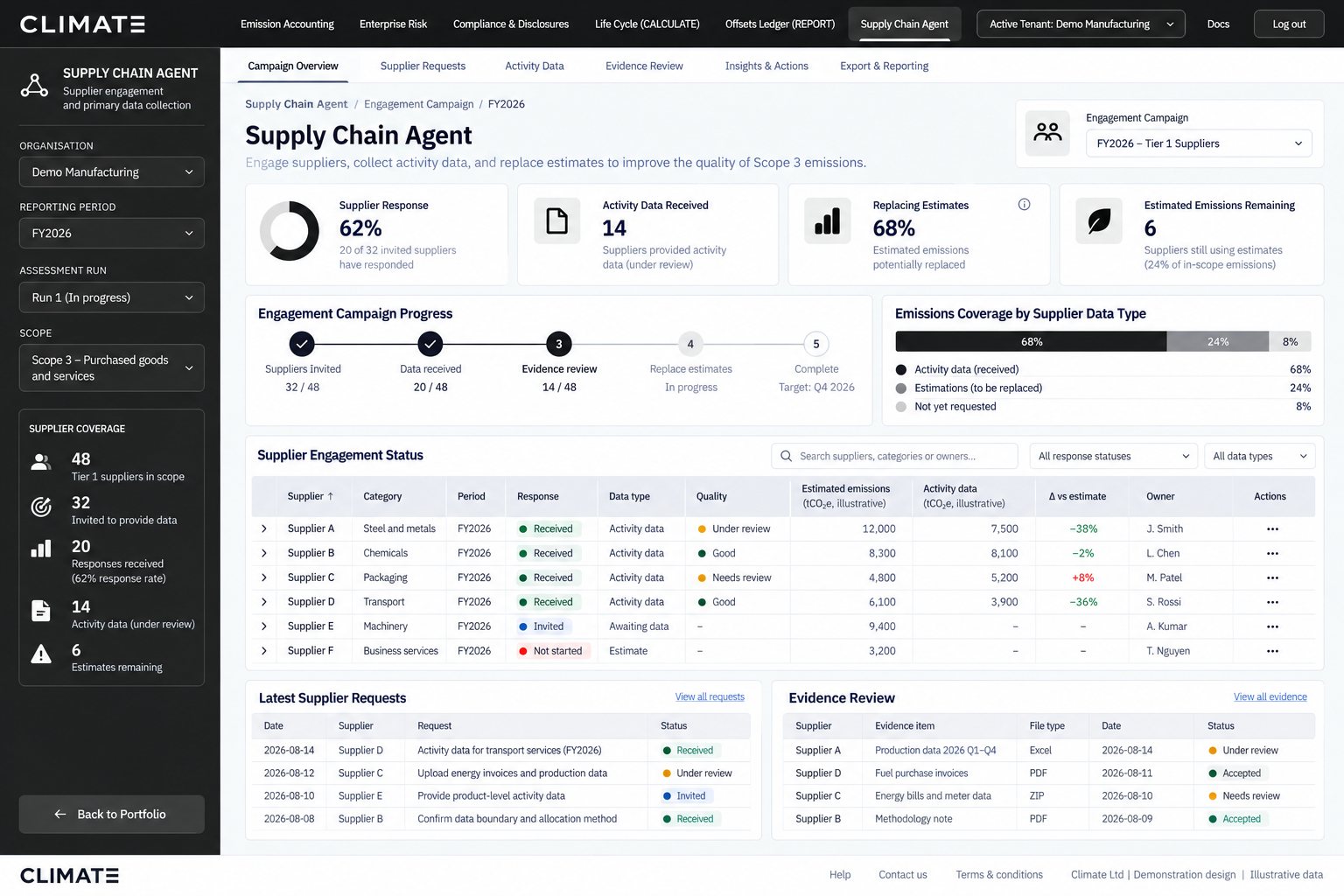Open the All data types filter

1260,456
